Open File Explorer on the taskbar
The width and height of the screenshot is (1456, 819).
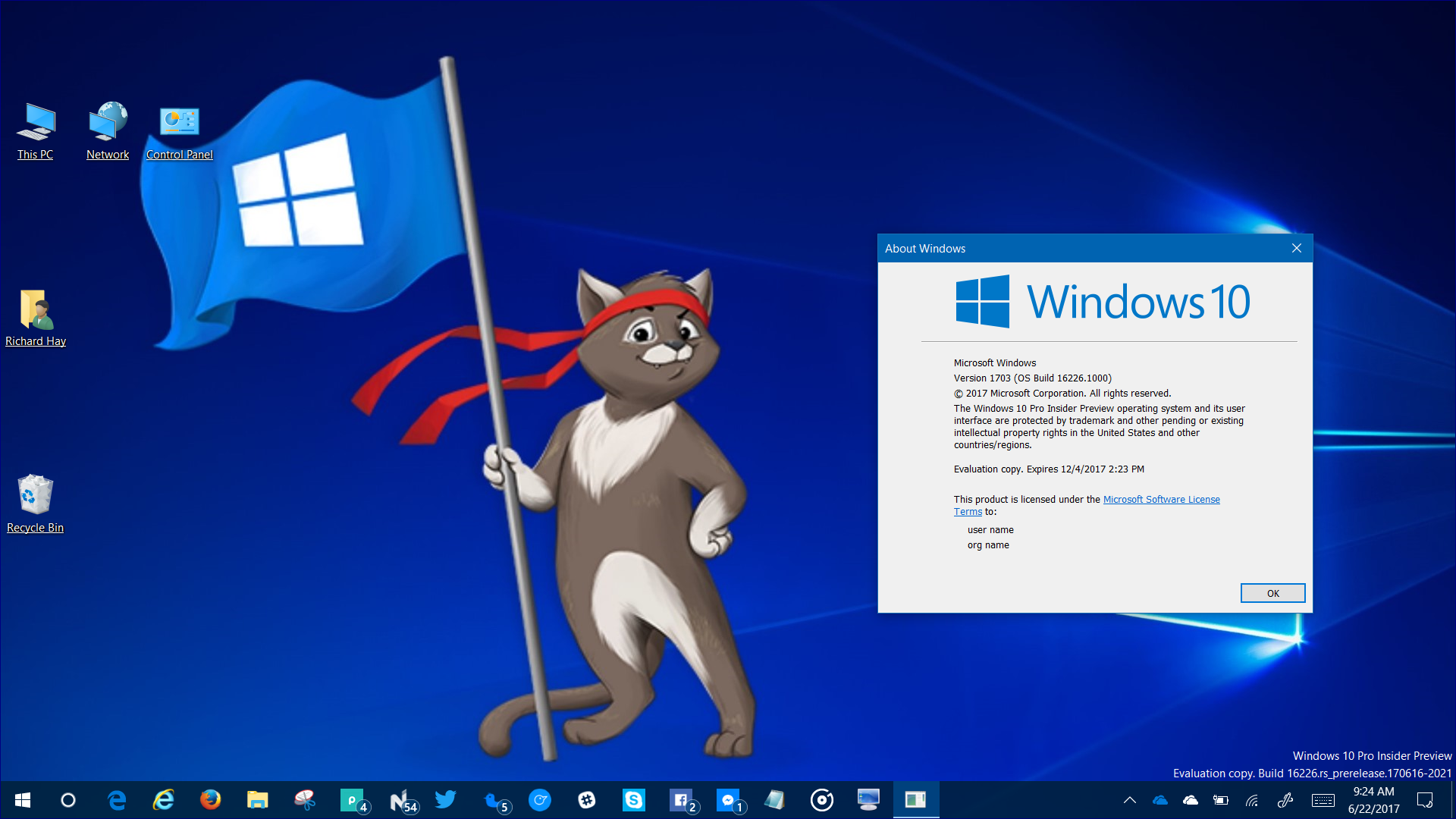click(257, 800)
